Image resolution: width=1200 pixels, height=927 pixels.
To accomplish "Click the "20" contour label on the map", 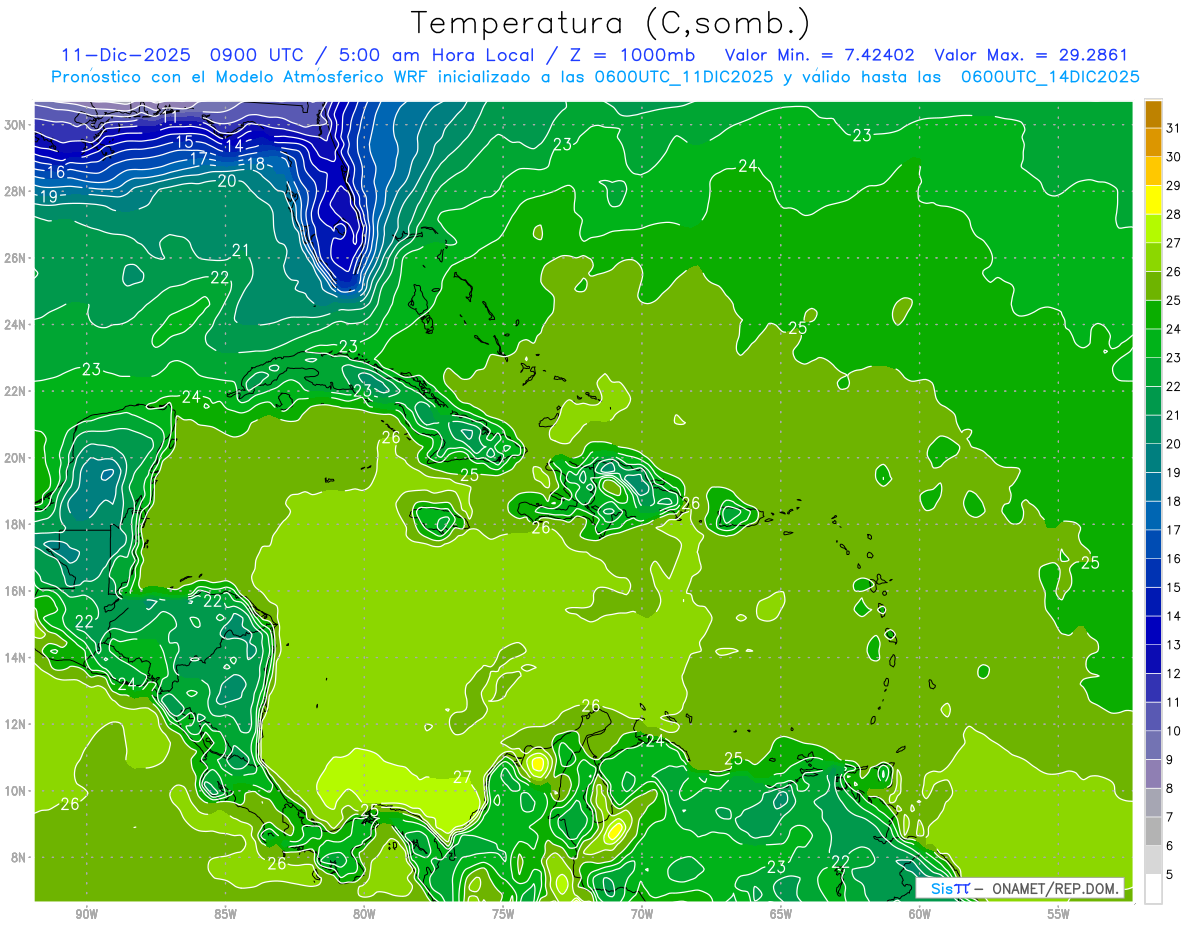I will [x=227, y=180].
